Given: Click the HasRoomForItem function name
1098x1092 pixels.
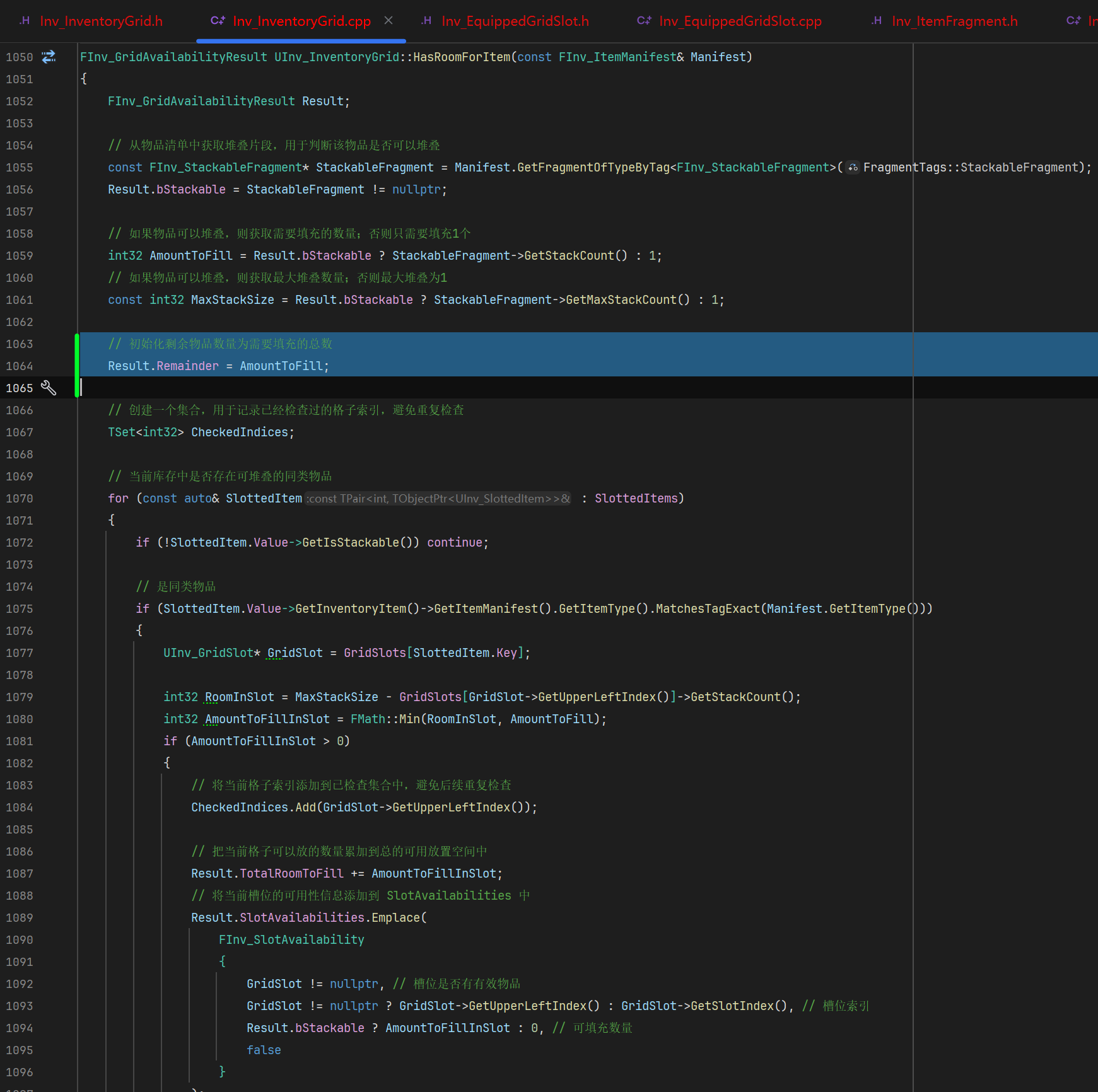Looking at the screenshot, I should pos(462,57).
